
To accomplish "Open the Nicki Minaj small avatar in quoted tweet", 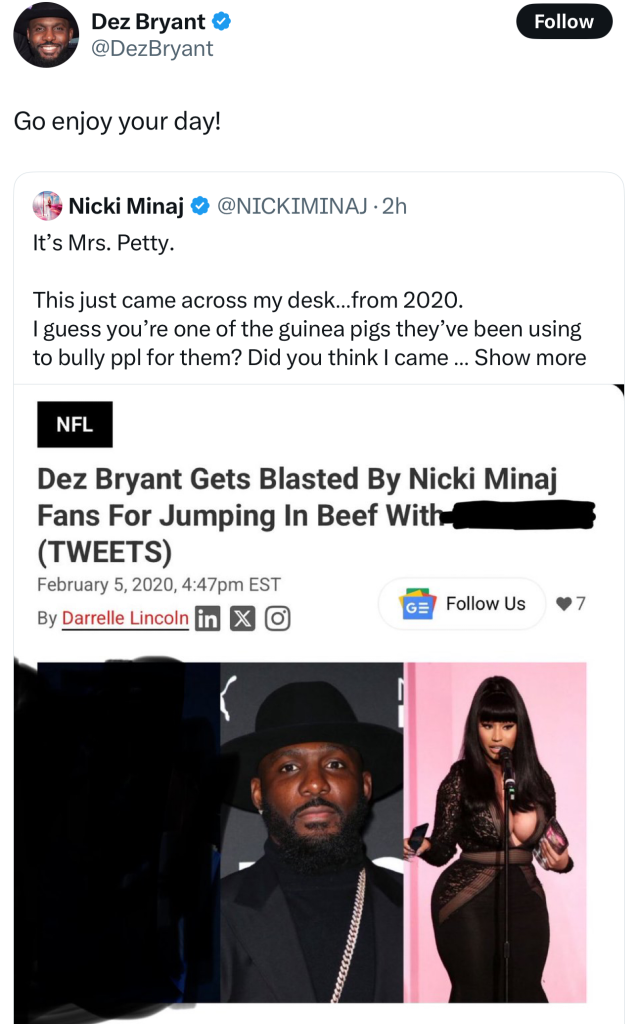I will click(x=47, y=206).
